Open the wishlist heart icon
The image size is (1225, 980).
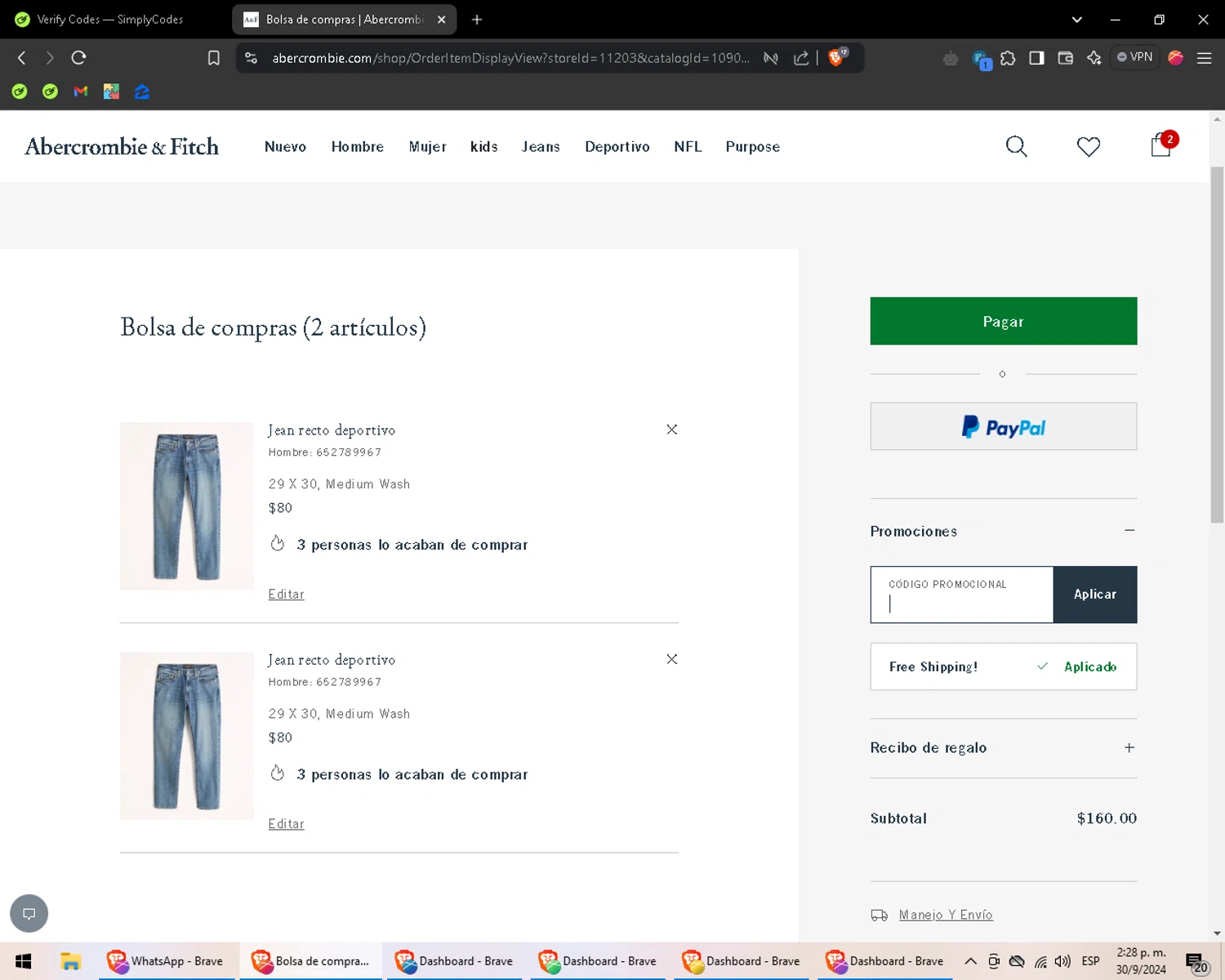pos(1089,147)
